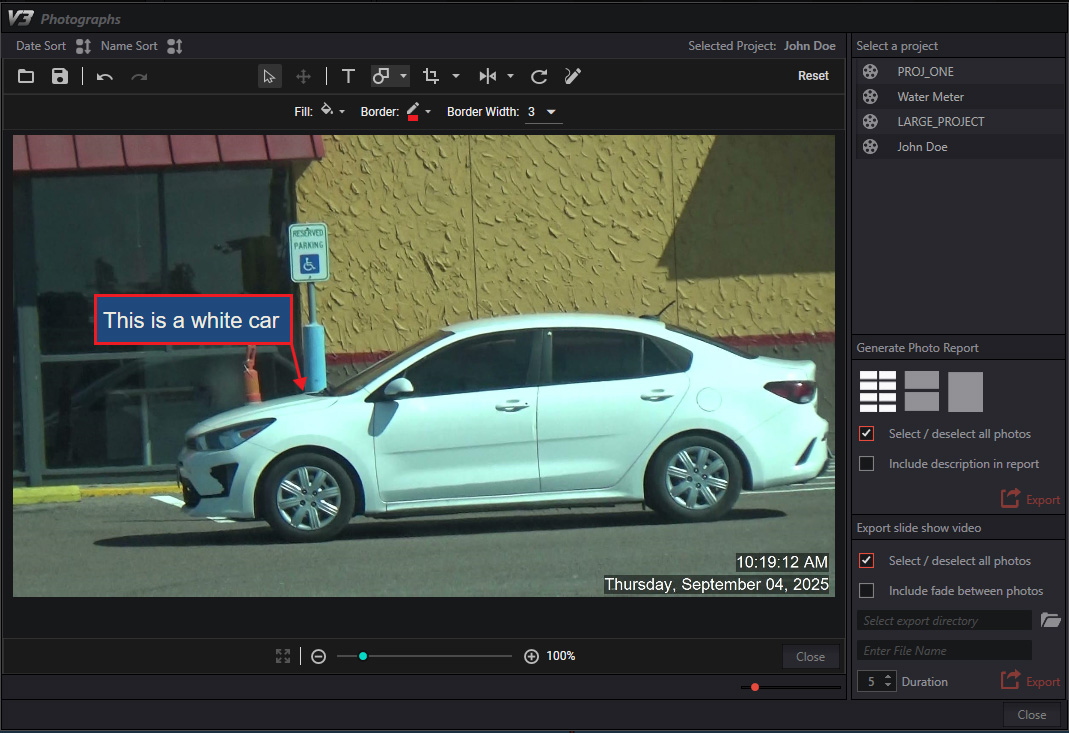The height and width of the screenshot is (733, 1069).
Task: Click the flip/mirror tool
Action: pos(487,76)
